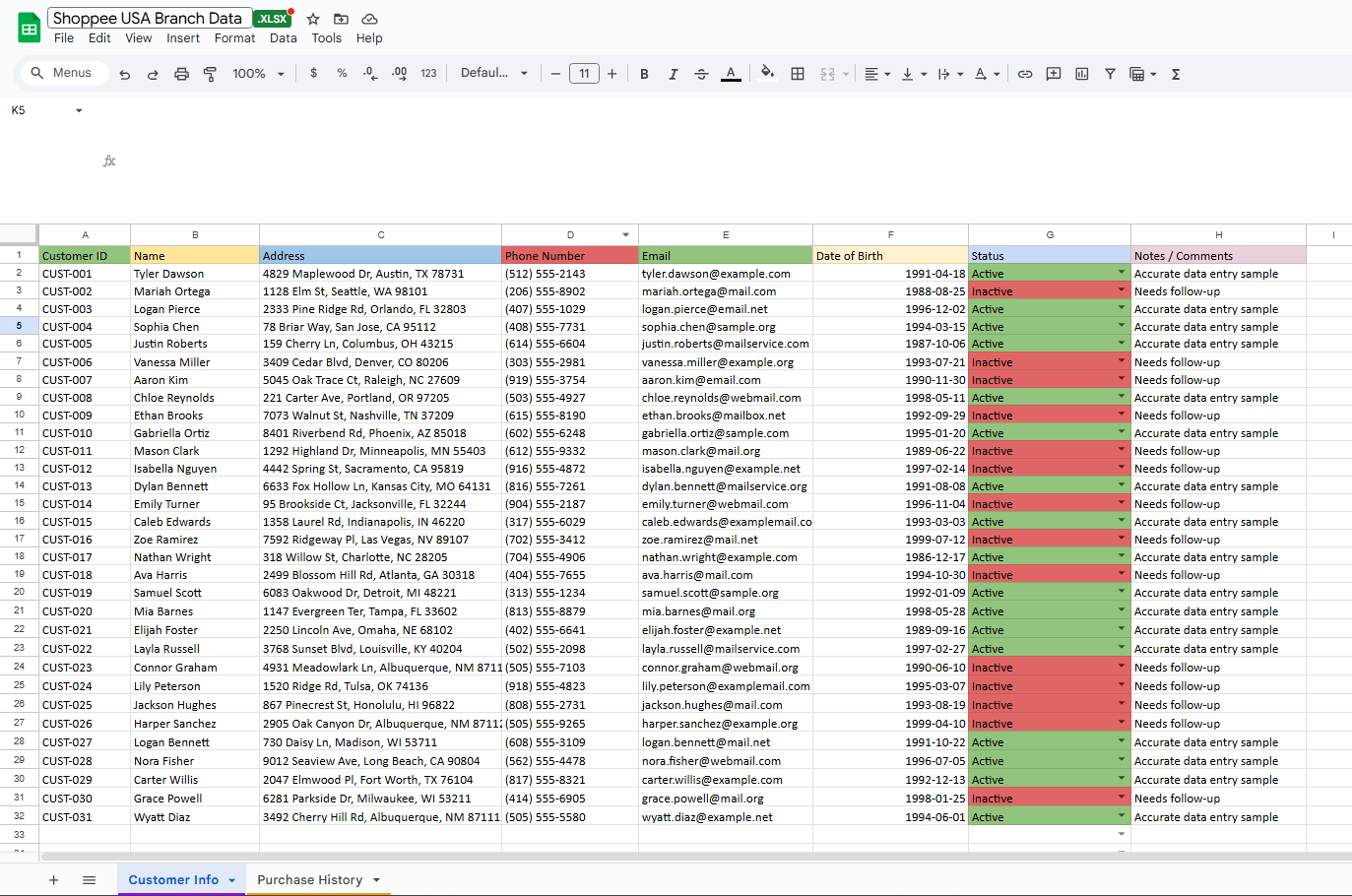Screen dimensions: 1352x896
Task: Toggle italic formatting
Action: coord(673,74)
